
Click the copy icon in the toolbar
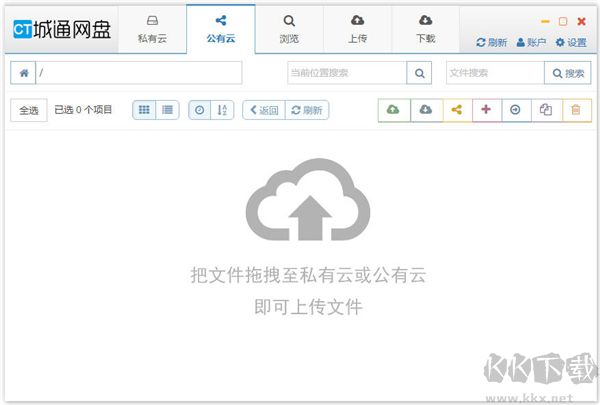coord(546,110)
